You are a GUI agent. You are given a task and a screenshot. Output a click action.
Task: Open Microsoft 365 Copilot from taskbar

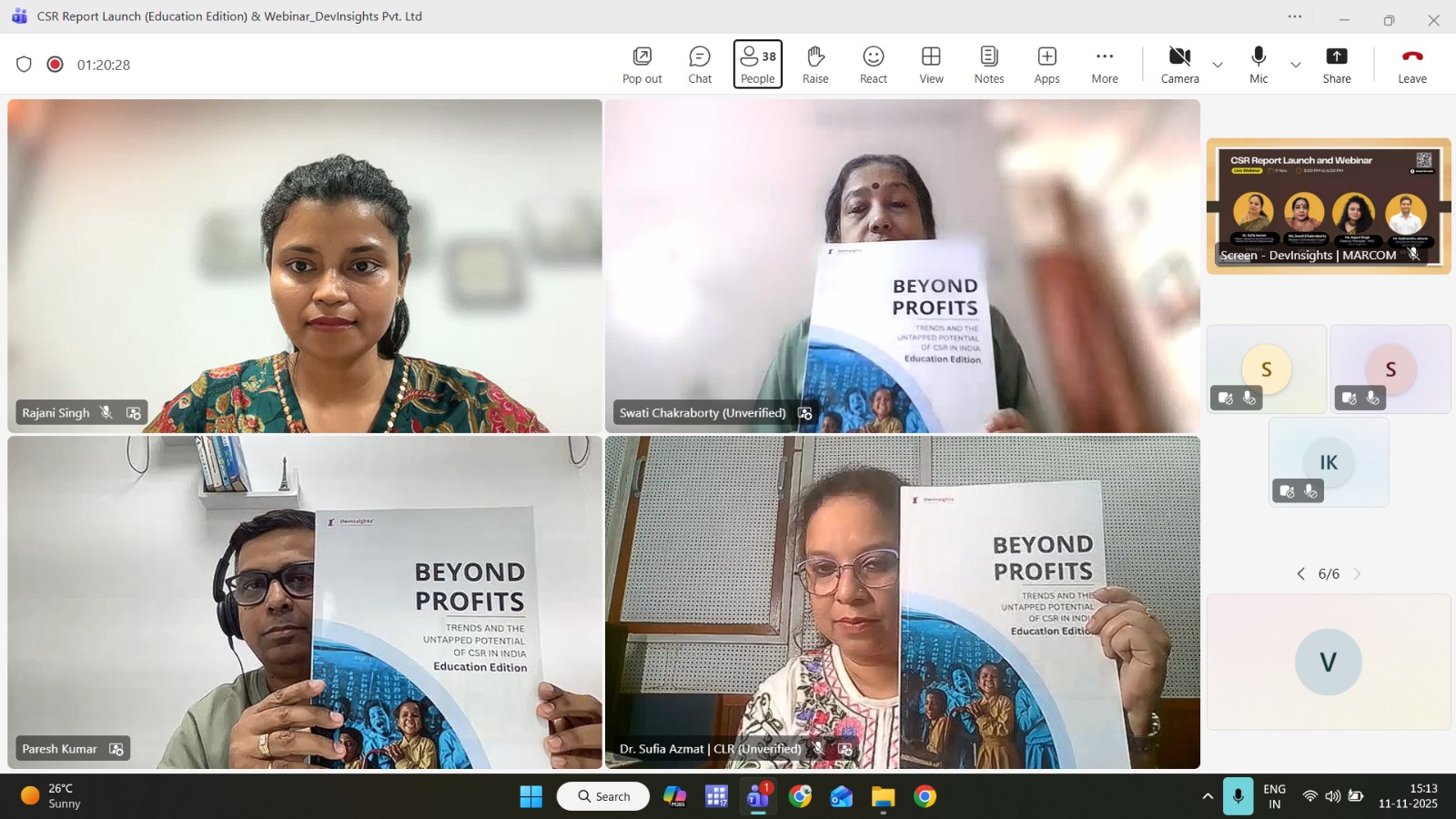(674, 796)
